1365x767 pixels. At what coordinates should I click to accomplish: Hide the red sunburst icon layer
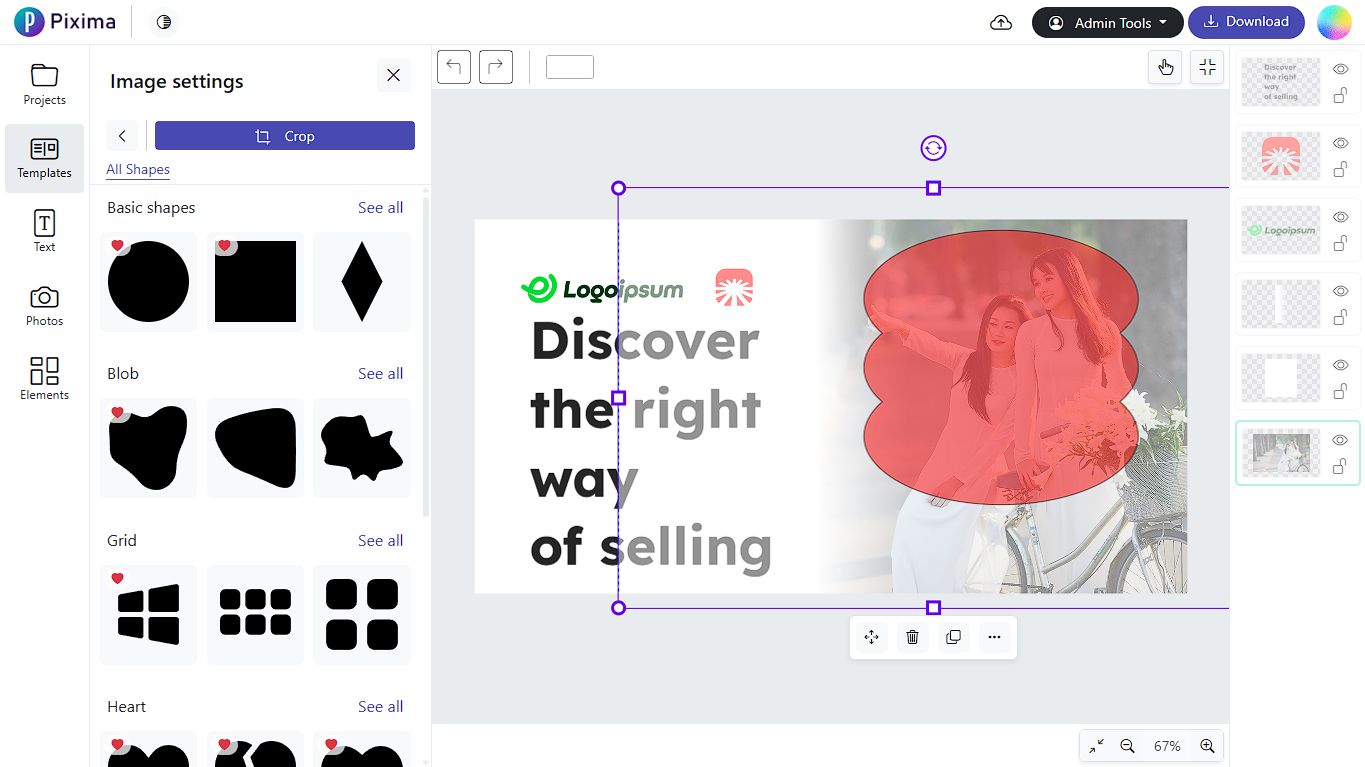(x=1341, y=143)
